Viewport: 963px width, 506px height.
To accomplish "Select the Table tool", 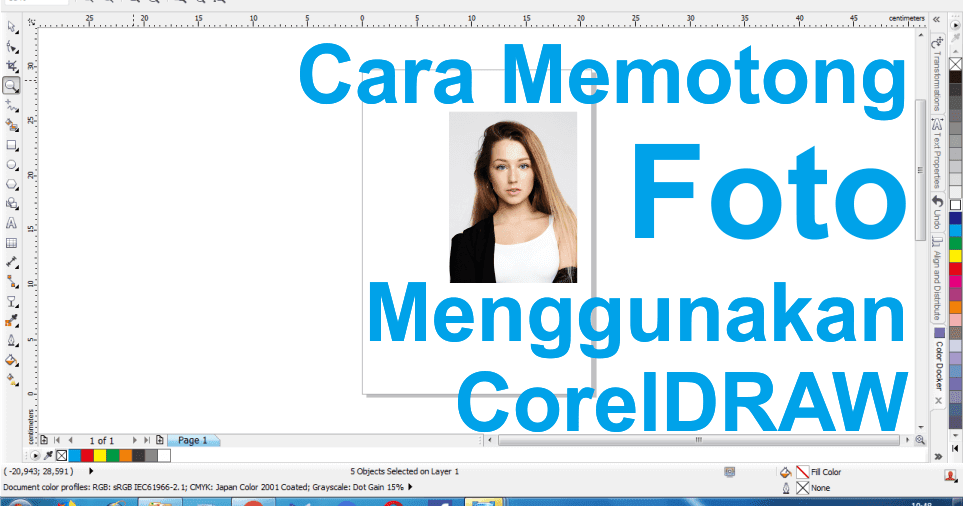I will tap(11, 243).
